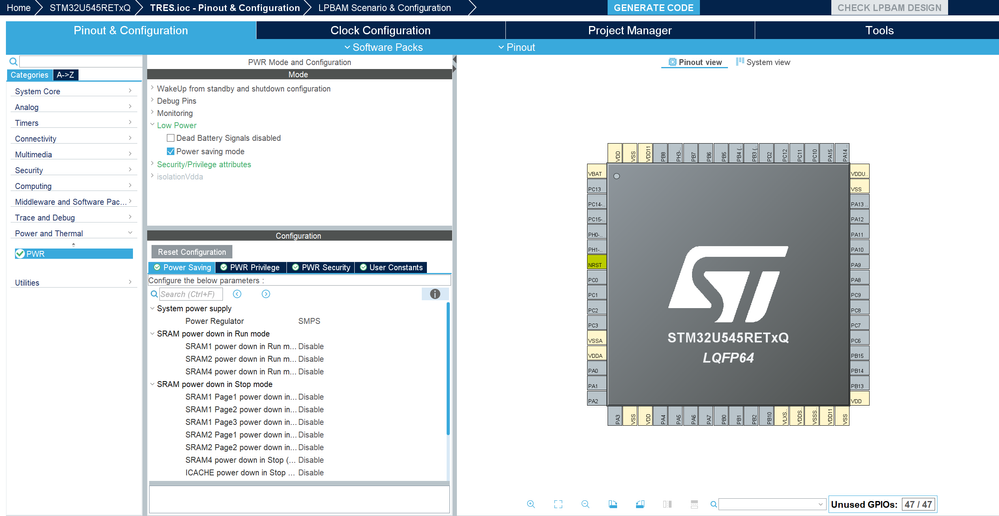Open the Project Manager tab
The width and height of the screenshot is (999, 516).
pos(629,31)
